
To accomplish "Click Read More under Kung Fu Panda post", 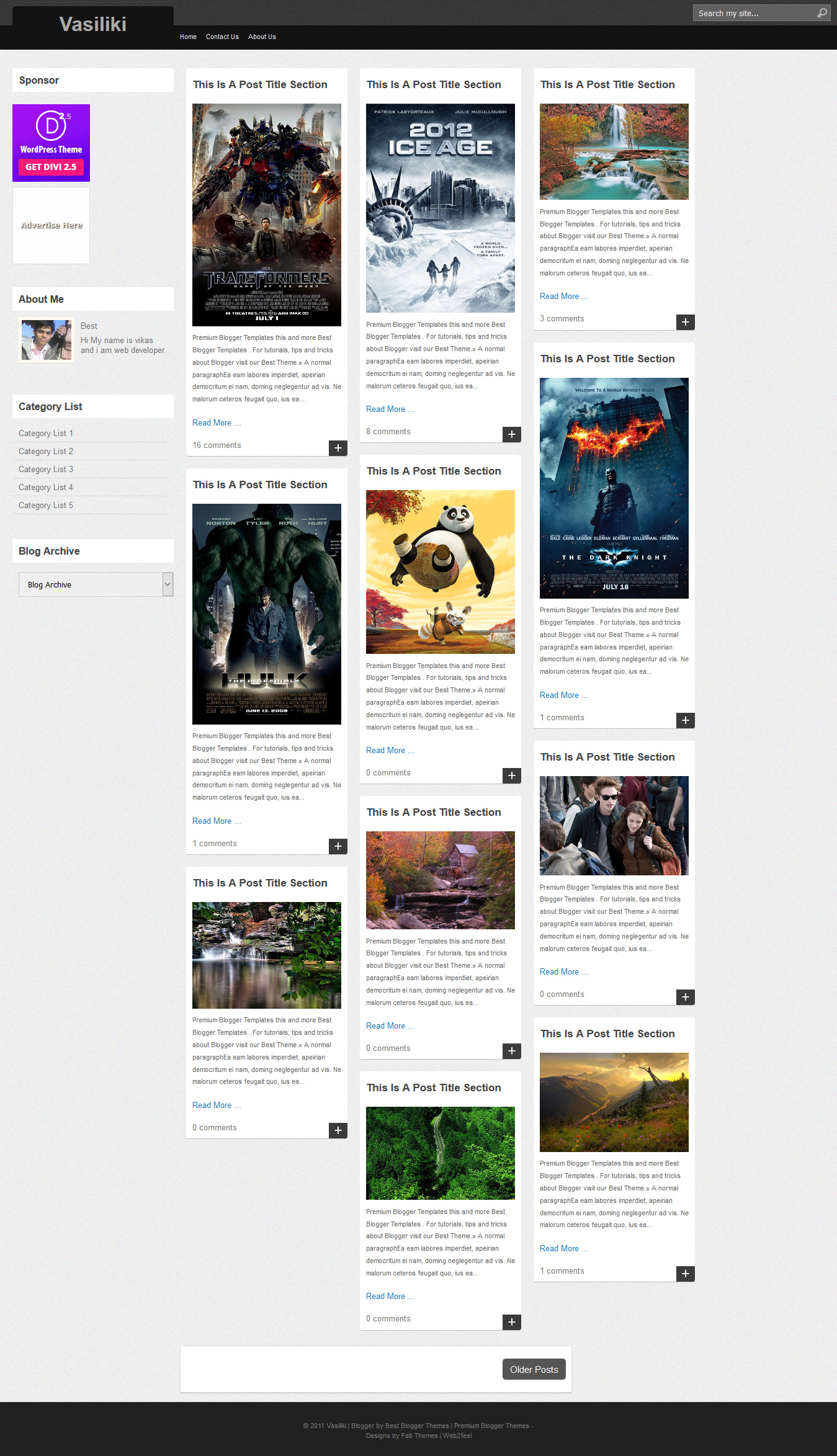I will (x=390, y=750).
